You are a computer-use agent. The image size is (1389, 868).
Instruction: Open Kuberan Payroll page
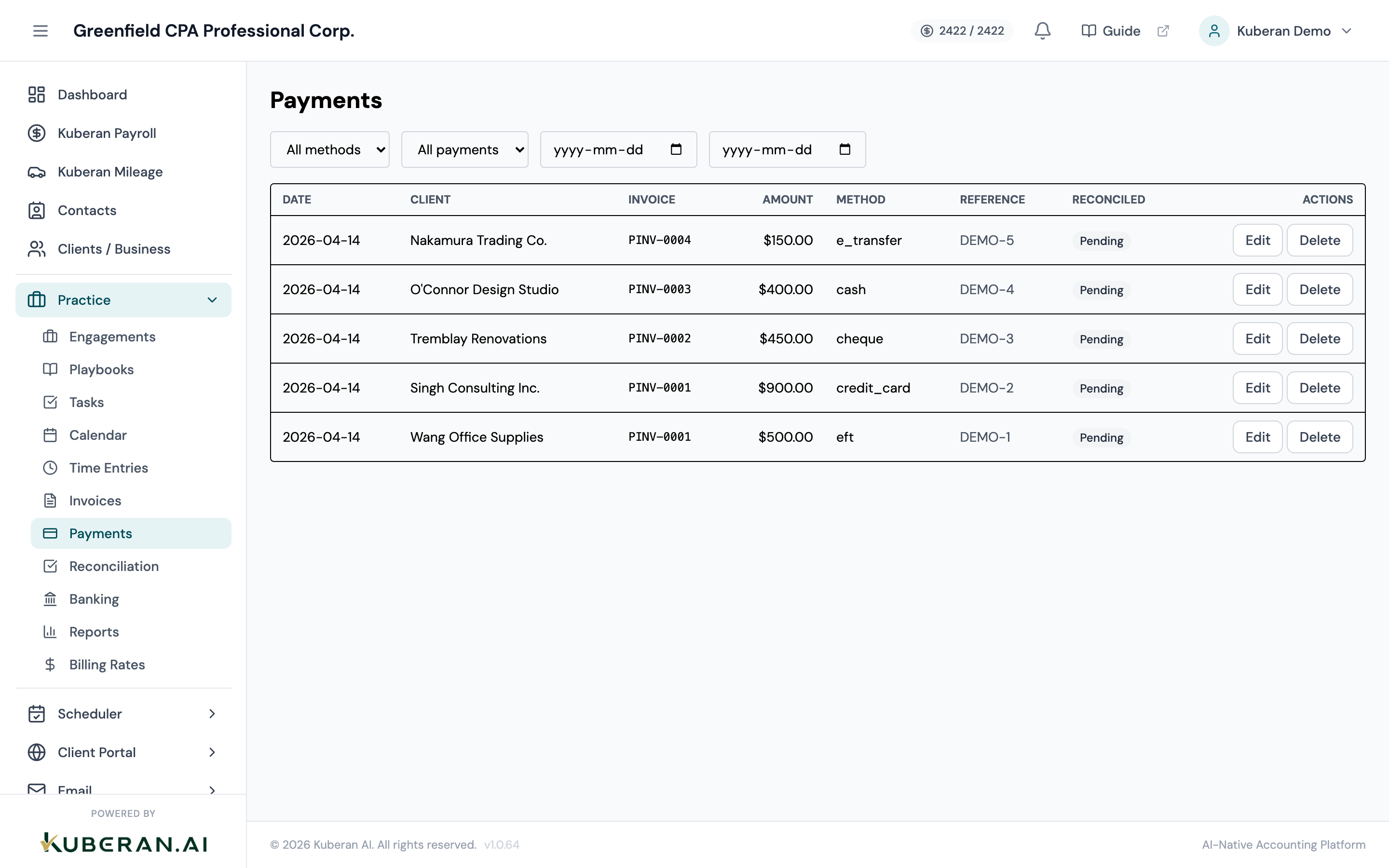123,133
